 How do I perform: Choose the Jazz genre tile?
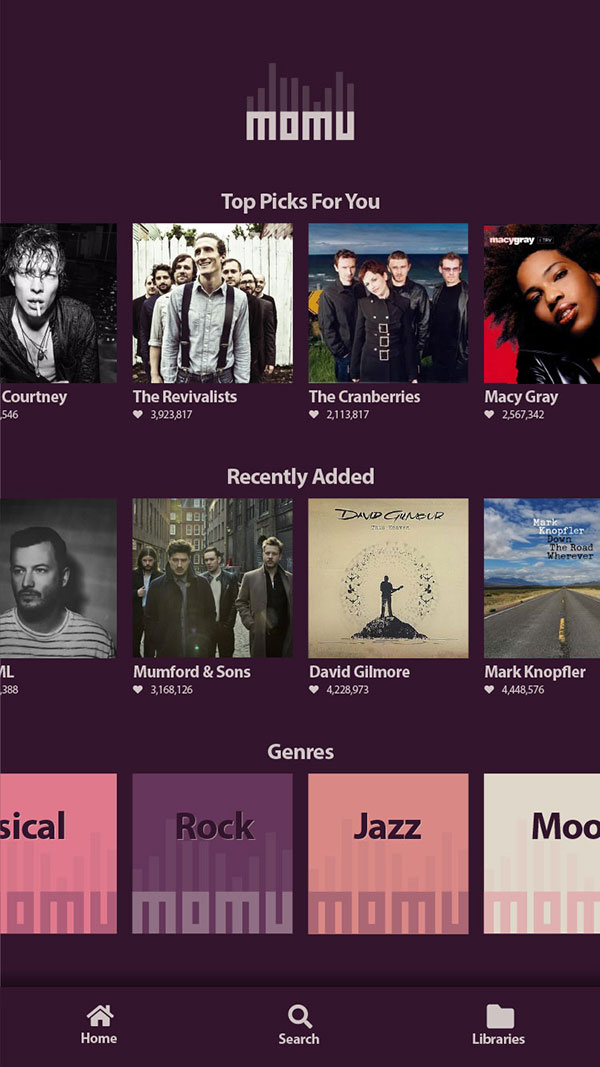(388, 853)
